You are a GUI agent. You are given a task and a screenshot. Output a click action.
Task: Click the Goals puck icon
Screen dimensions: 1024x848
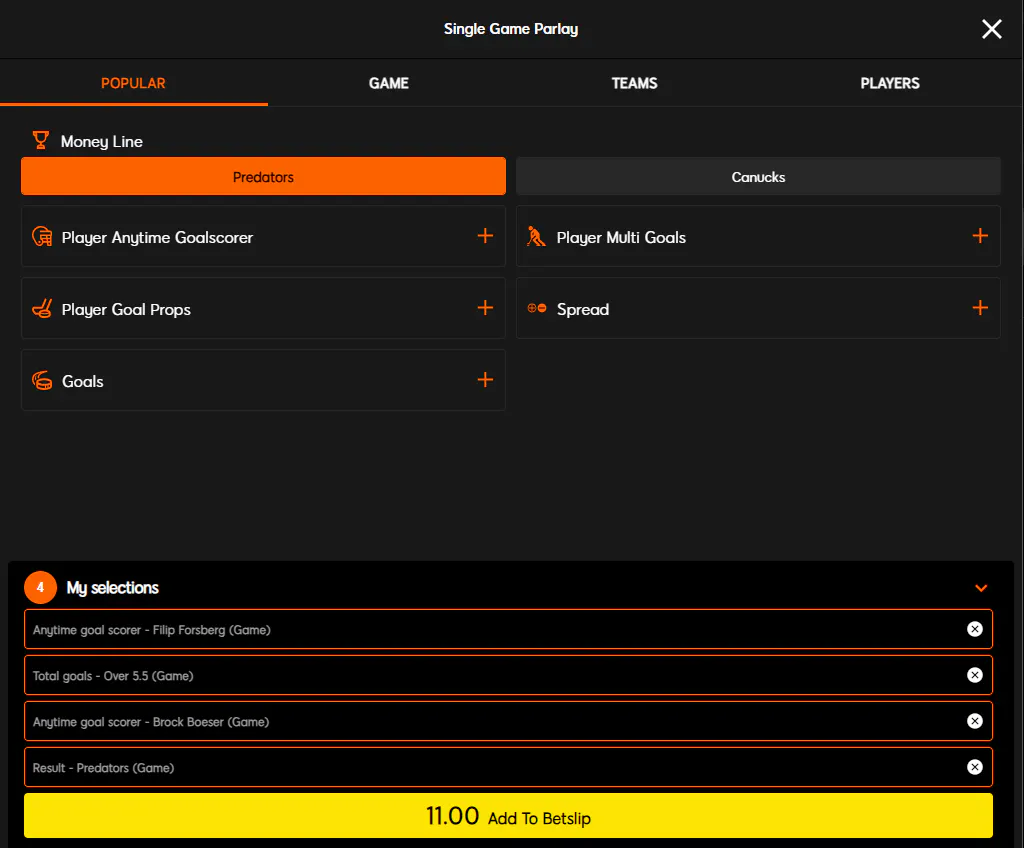[x=42, y=380]
